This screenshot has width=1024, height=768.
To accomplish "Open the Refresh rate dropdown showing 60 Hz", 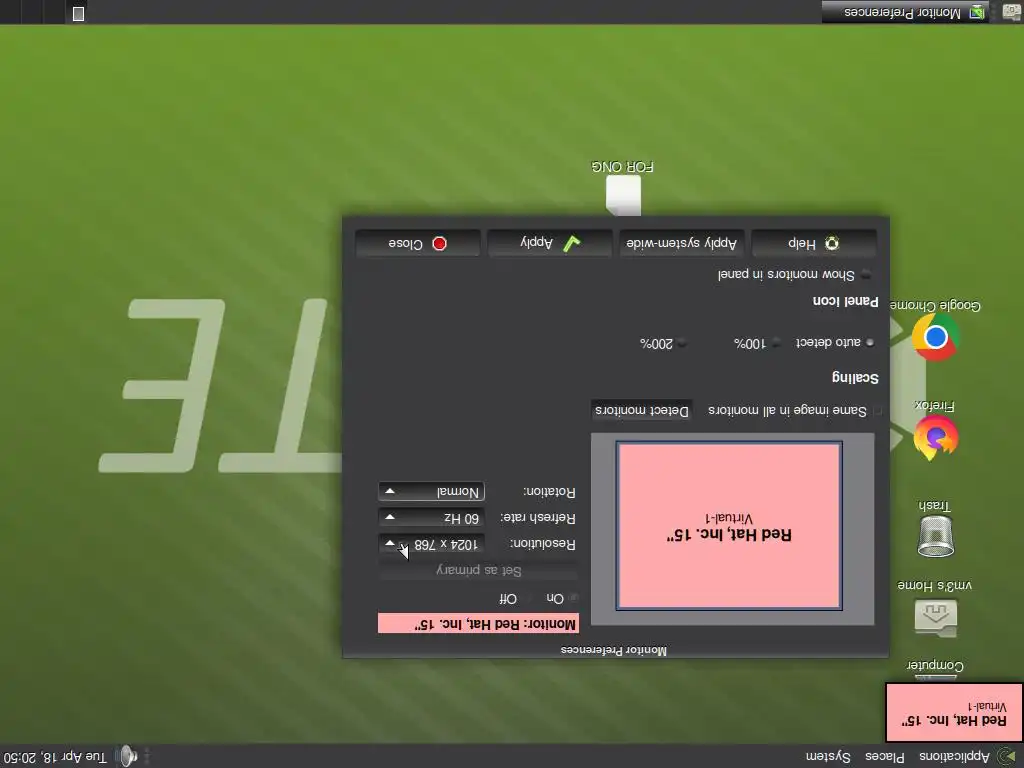I will pyautogui.click(x=432, y=517).
